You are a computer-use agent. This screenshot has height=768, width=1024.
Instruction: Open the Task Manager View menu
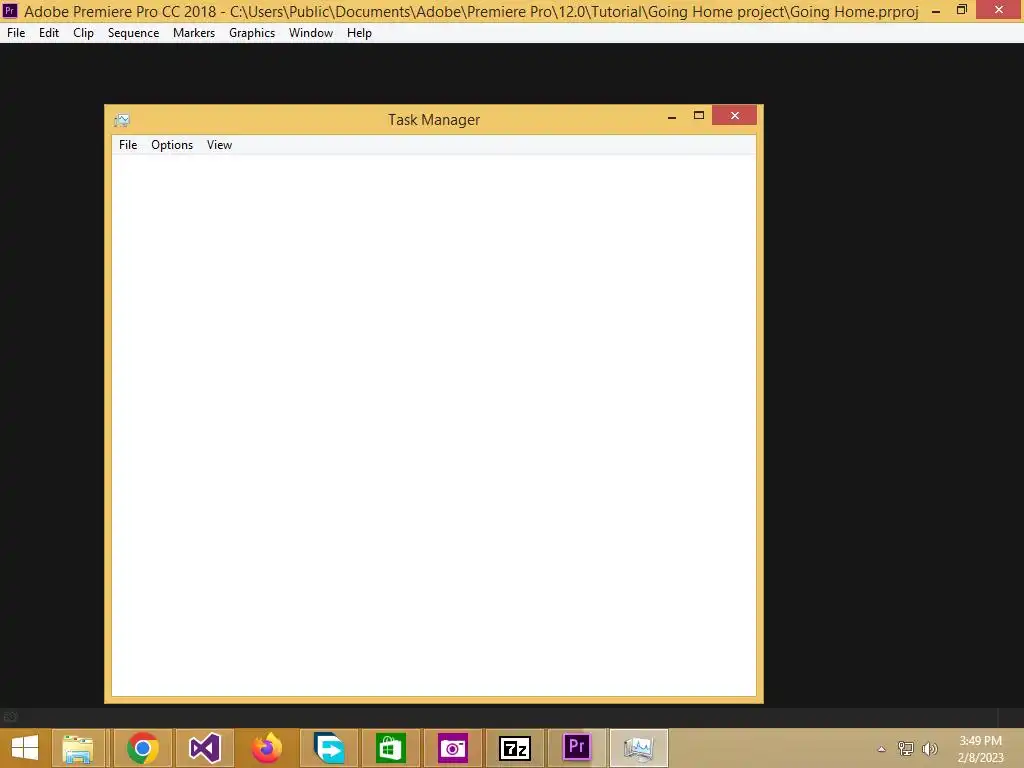pos(219,145)
